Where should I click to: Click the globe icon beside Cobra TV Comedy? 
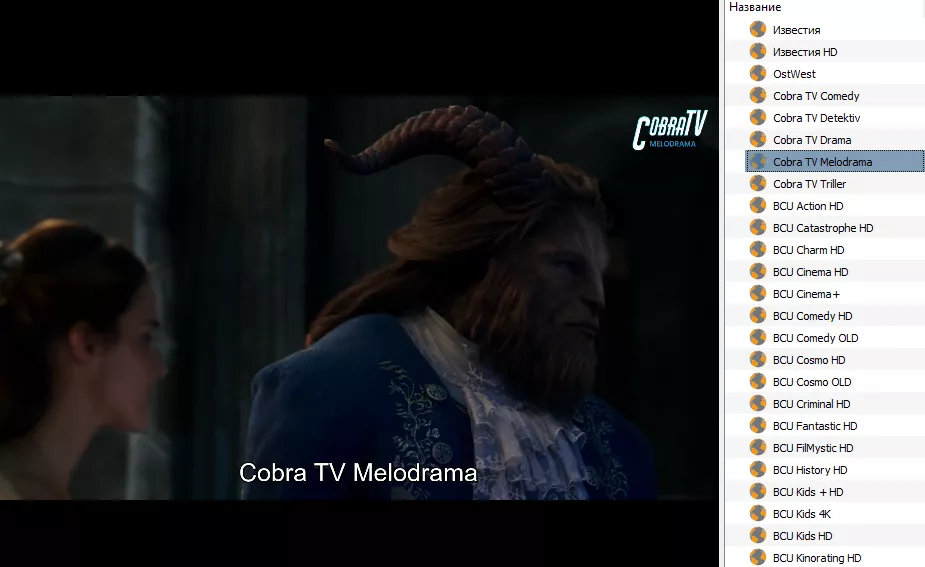pos(757,96)
